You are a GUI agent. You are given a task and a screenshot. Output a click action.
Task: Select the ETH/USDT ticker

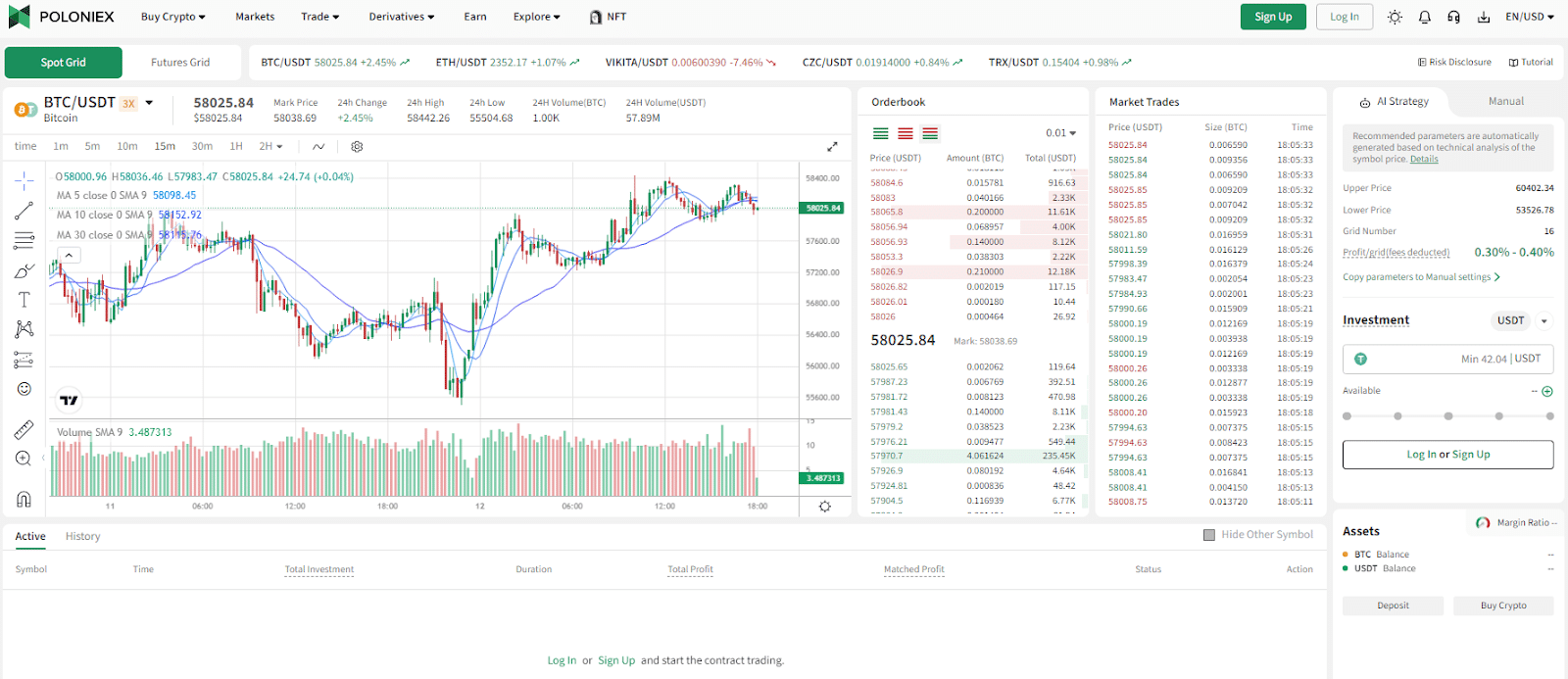(x=508, y=63)
